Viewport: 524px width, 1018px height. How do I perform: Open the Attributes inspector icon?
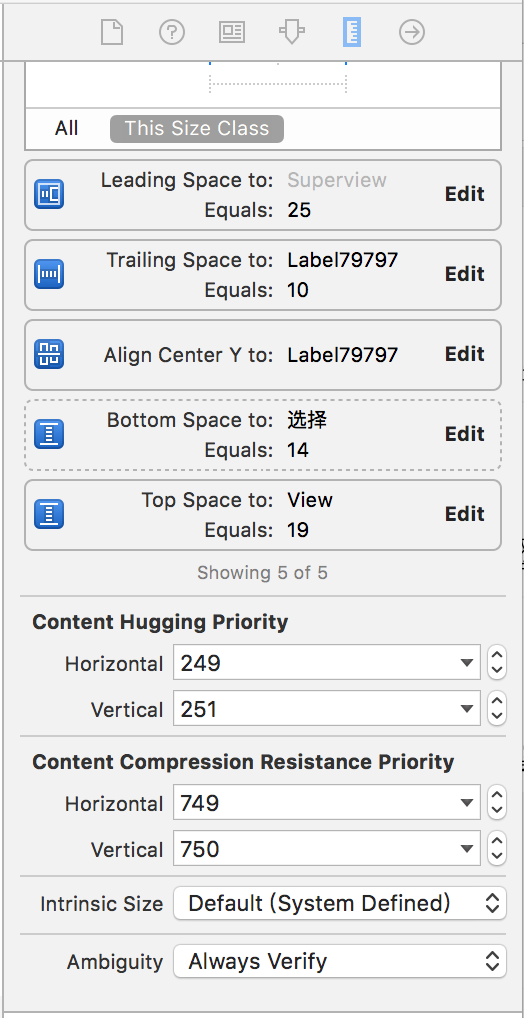click(292, 32)
